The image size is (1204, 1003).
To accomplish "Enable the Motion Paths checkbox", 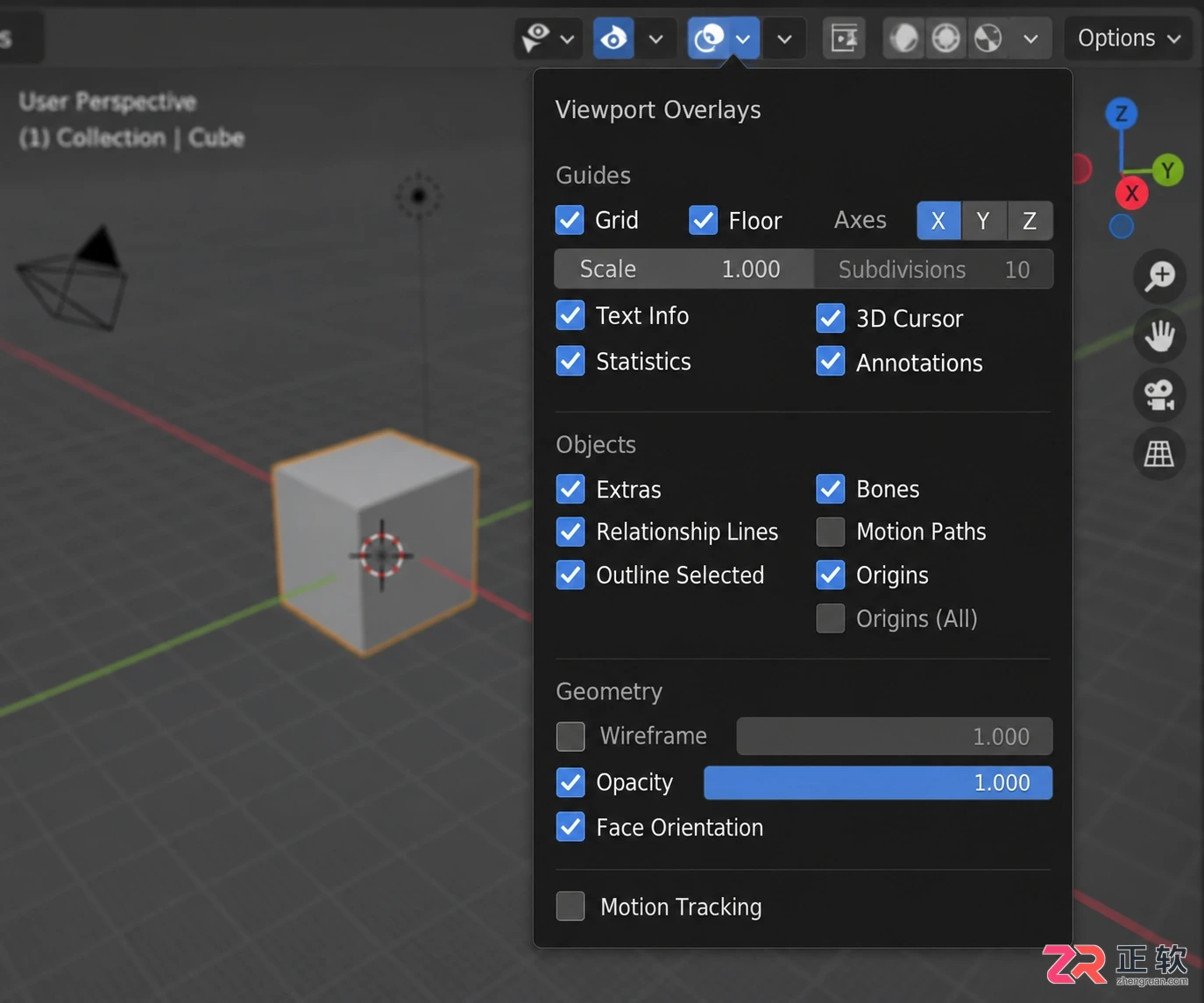I will click(x=831, y=532).
